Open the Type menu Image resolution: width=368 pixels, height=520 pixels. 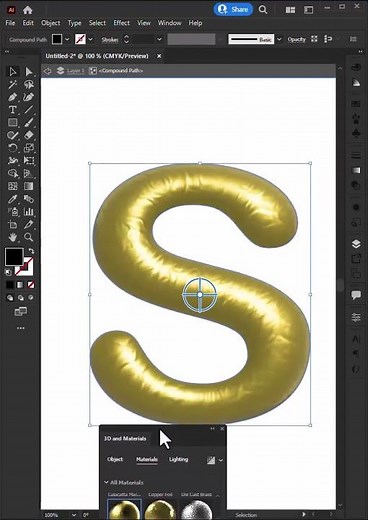74,23
